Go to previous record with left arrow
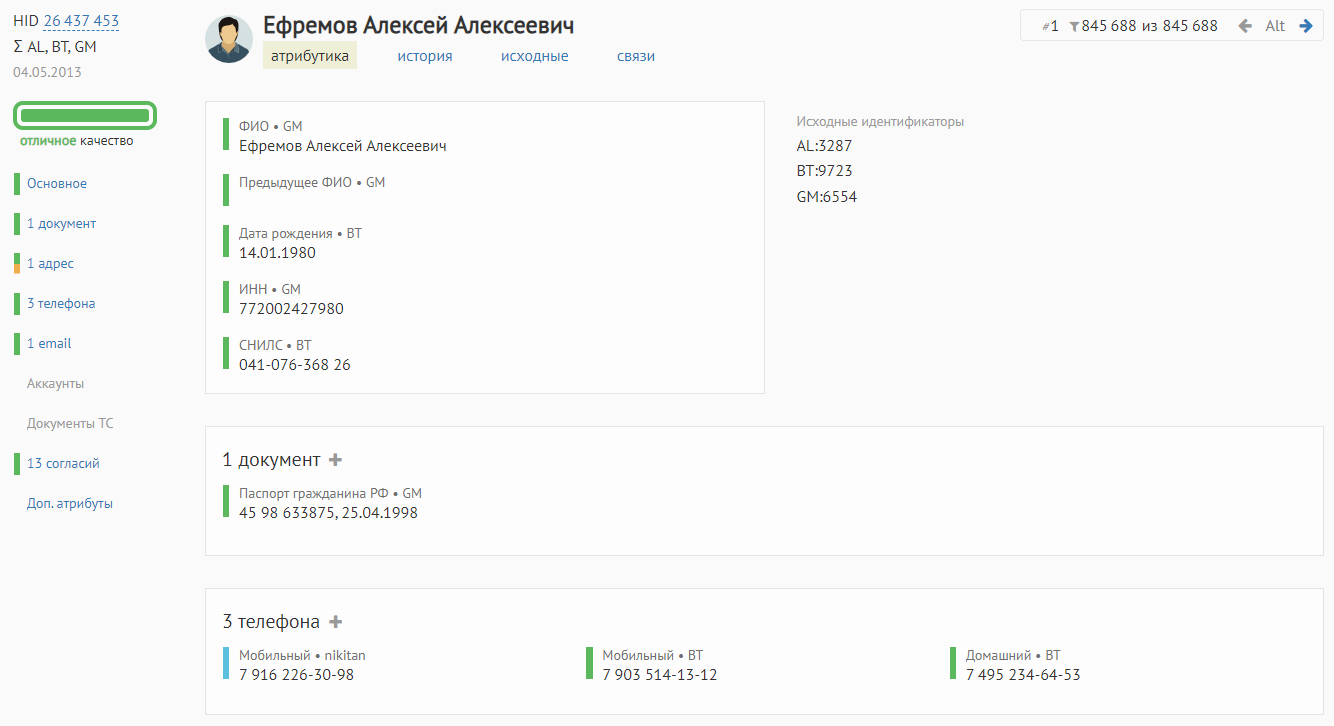Image resolution: width=1334 pixels, height=726 pixels. pos(1245,26)
